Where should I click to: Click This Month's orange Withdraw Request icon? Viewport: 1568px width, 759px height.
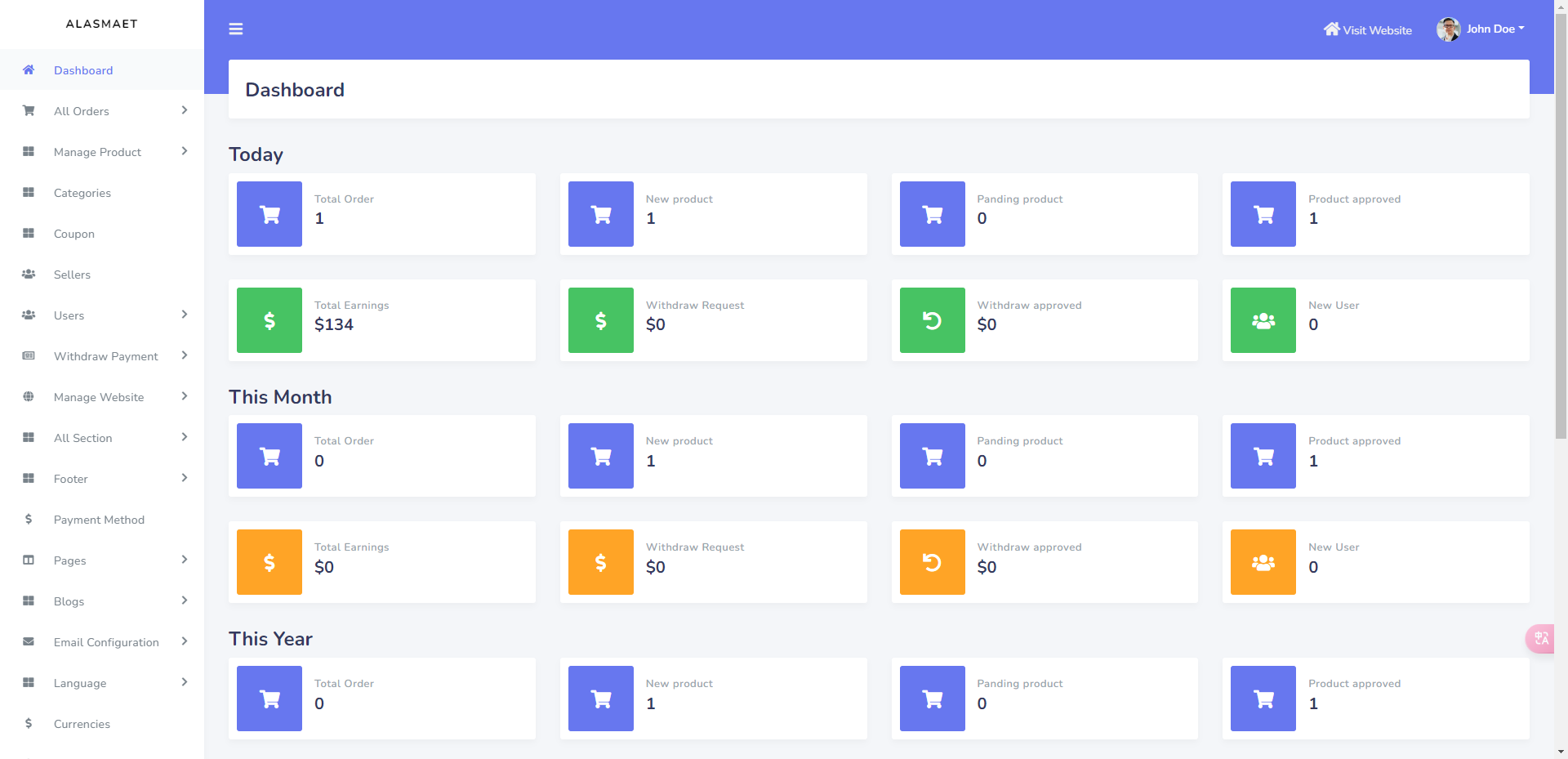pos(601,562)
